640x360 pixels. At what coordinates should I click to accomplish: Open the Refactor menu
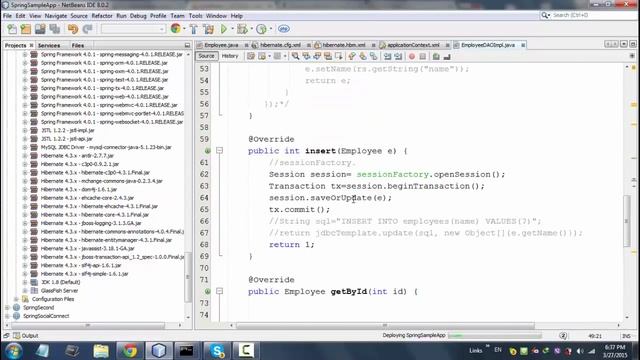(x=102, y=16)
